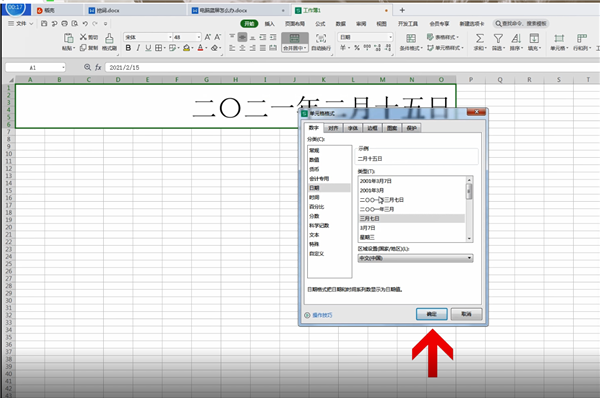
Task: Click the Cells format ribbon icon
Action: pyautogui.click(x=559, y=38)
